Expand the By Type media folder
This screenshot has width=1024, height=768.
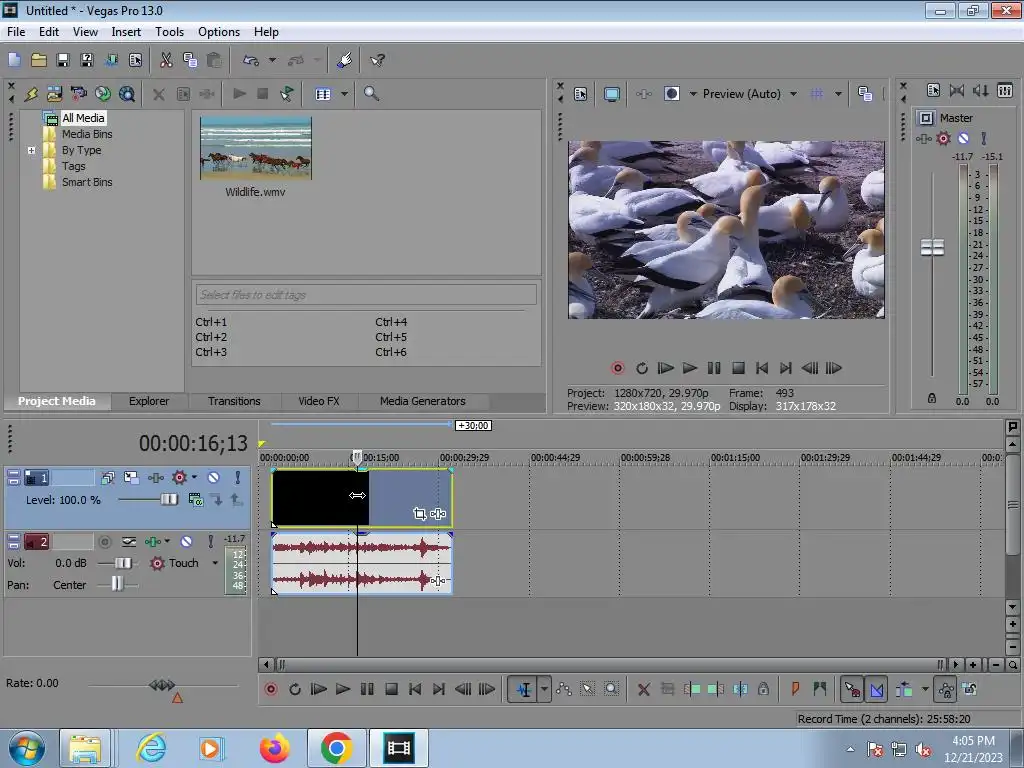point(32,151)
